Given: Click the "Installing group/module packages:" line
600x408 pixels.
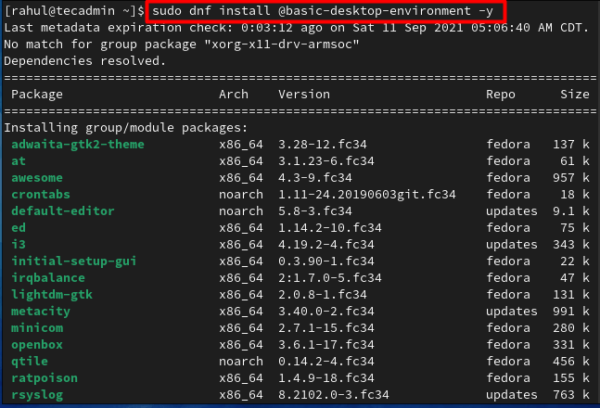Looking at the screenshot, I should [x=126, y=128].
